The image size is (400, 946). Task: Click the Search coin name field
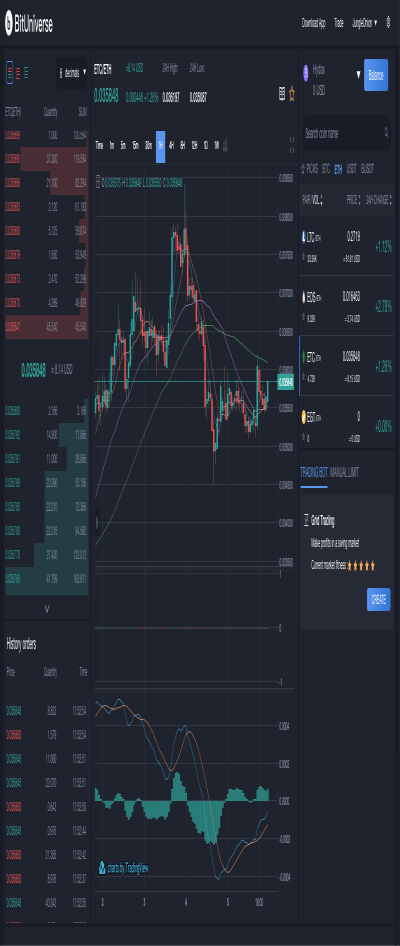tap(341, 133)
